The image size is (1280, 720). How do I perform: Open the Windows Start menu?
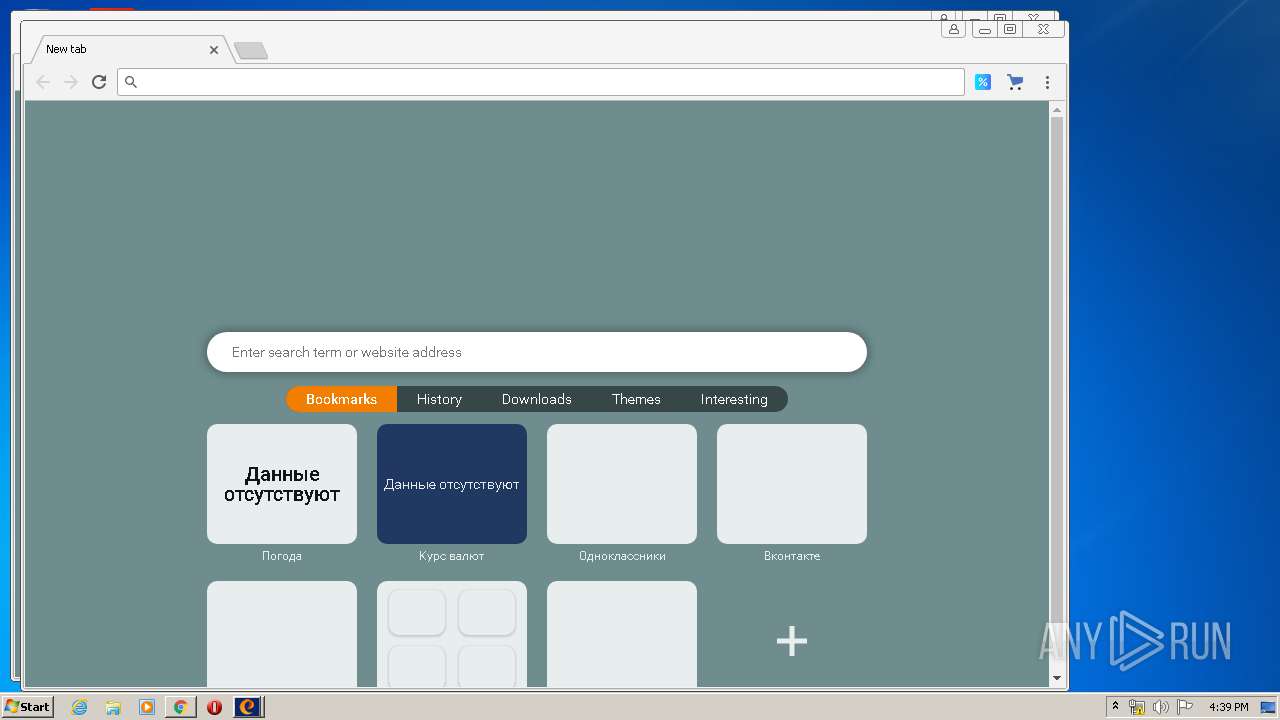coord(28,707)
